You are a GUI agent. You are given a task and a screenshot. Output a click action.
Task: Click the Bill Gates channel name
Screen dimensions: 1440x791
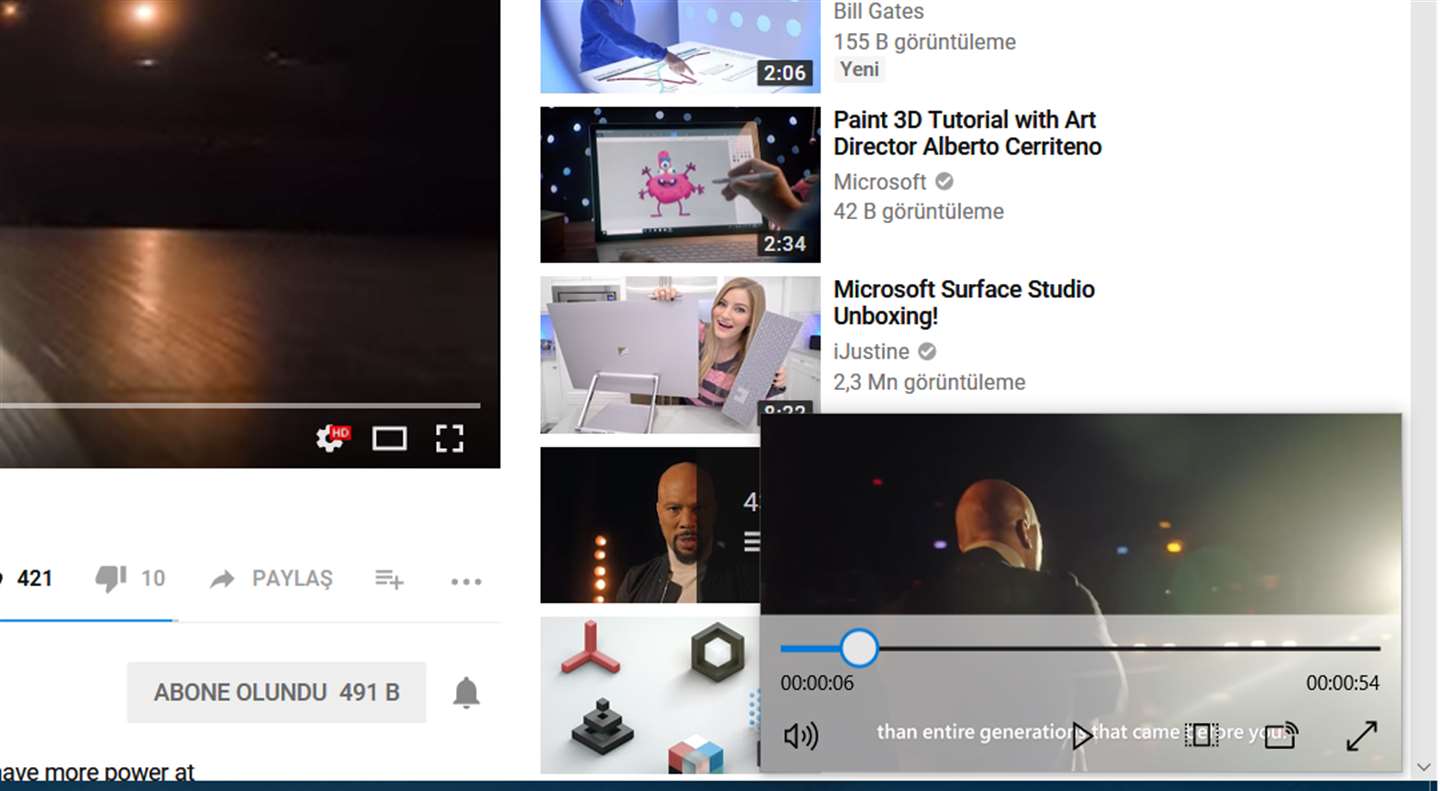[x=878, y=12]
